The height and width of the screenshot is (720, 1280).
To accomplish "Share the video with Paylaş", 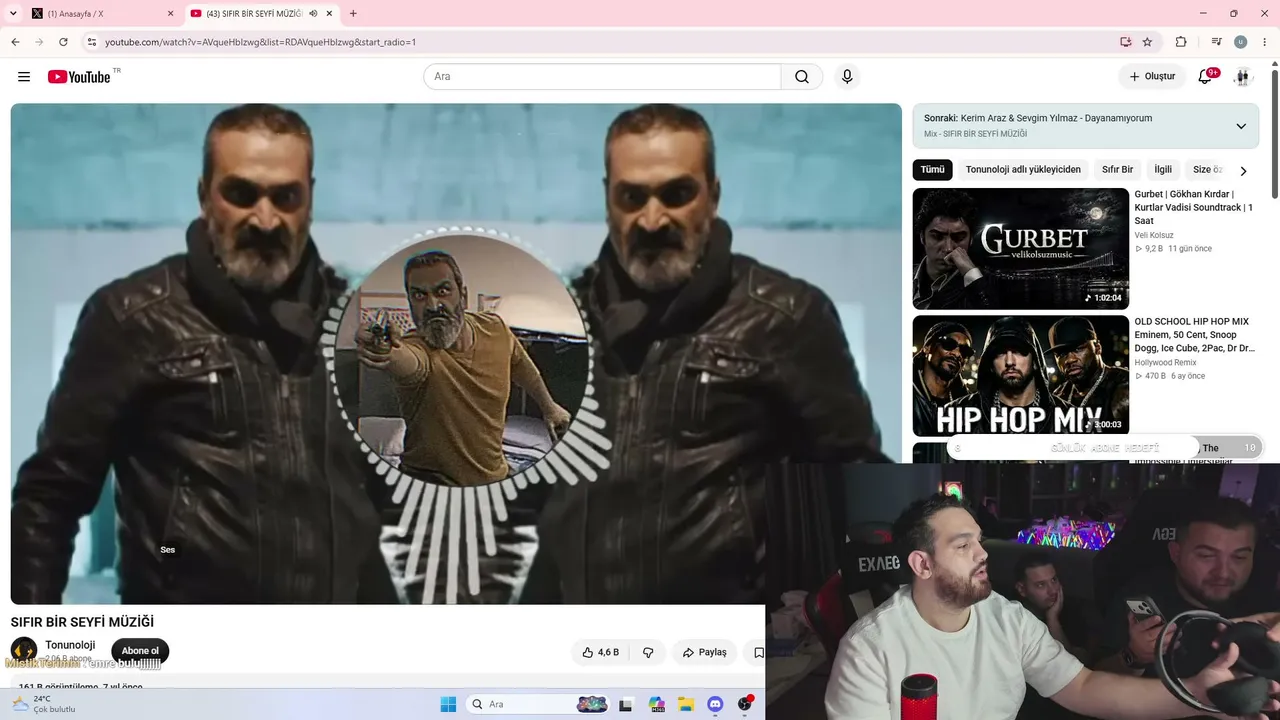I will (704, 652).
